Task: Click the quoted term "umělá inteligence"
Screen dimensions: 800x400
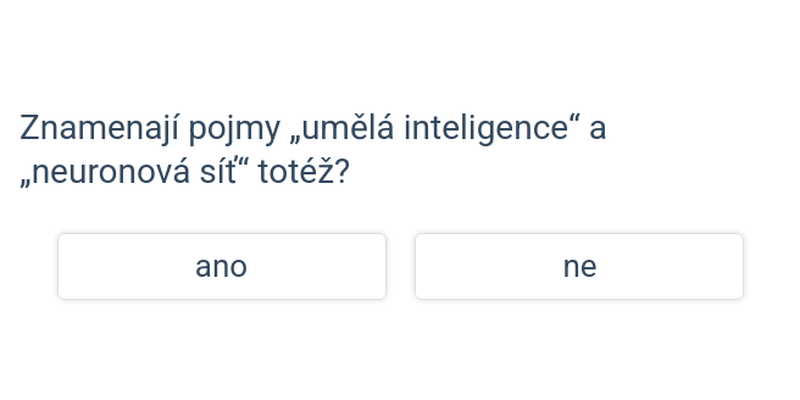Action: pos(435,128)
